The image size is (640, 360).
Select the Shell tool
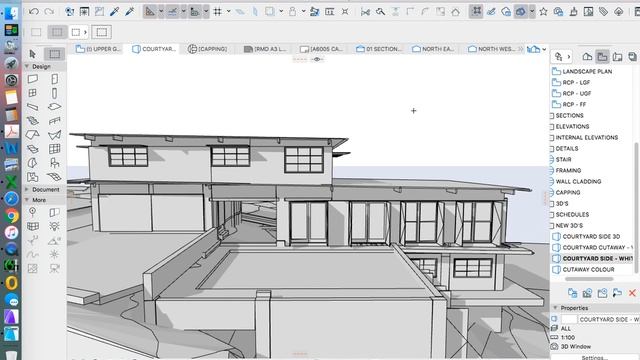point(54,135)
